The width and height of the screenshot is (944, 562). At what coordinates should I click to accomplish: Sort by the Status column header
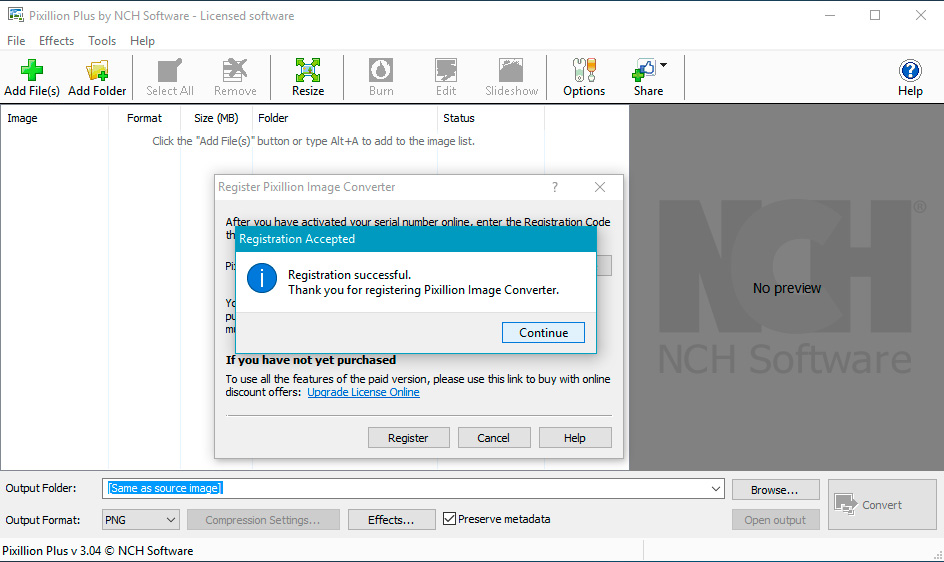point(491,118)
